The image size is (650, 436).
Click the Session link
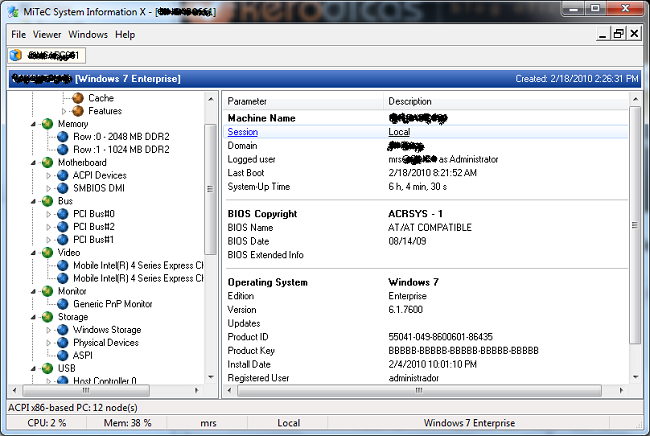[243, 132]
